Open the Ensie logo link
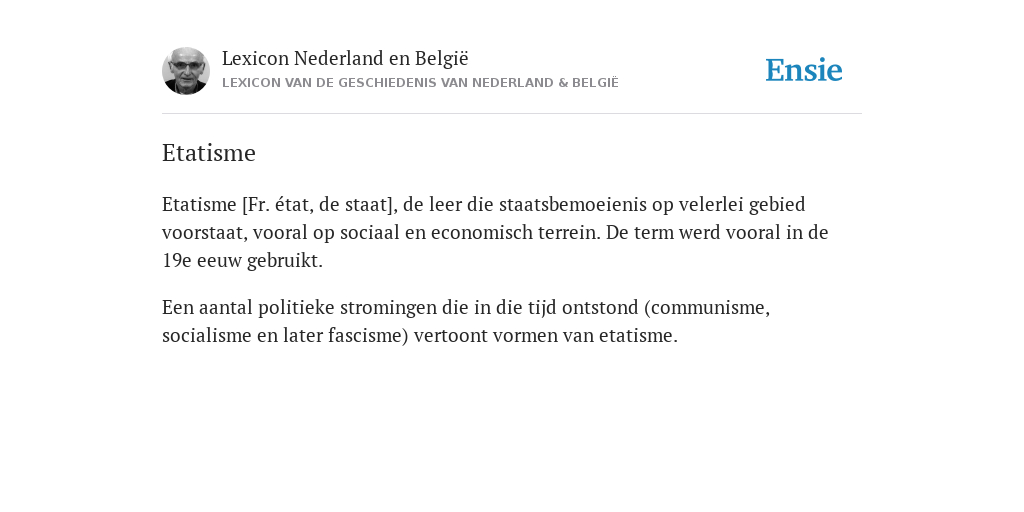The image size is (1024, 512). 804,70
